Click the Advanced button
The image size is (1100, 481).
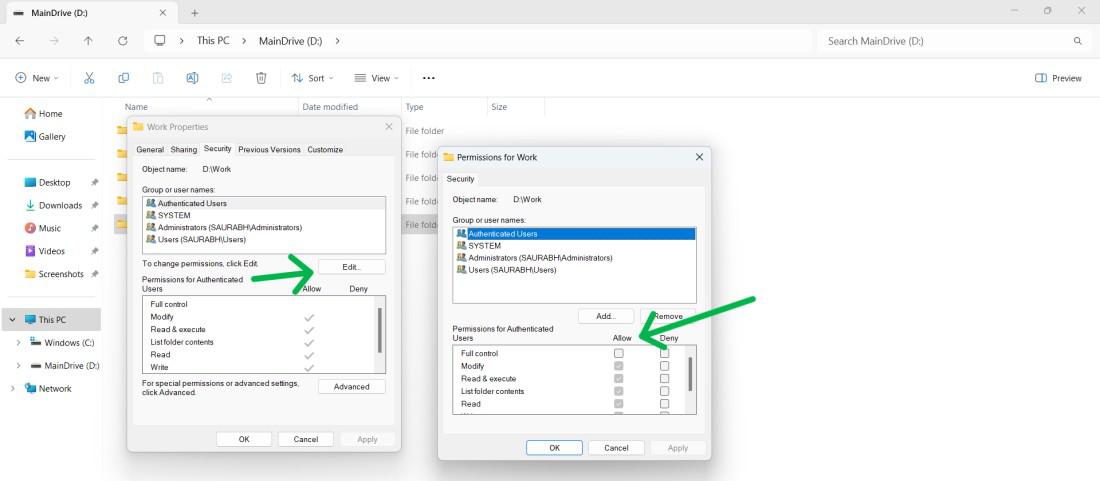(x=351, y=386)
